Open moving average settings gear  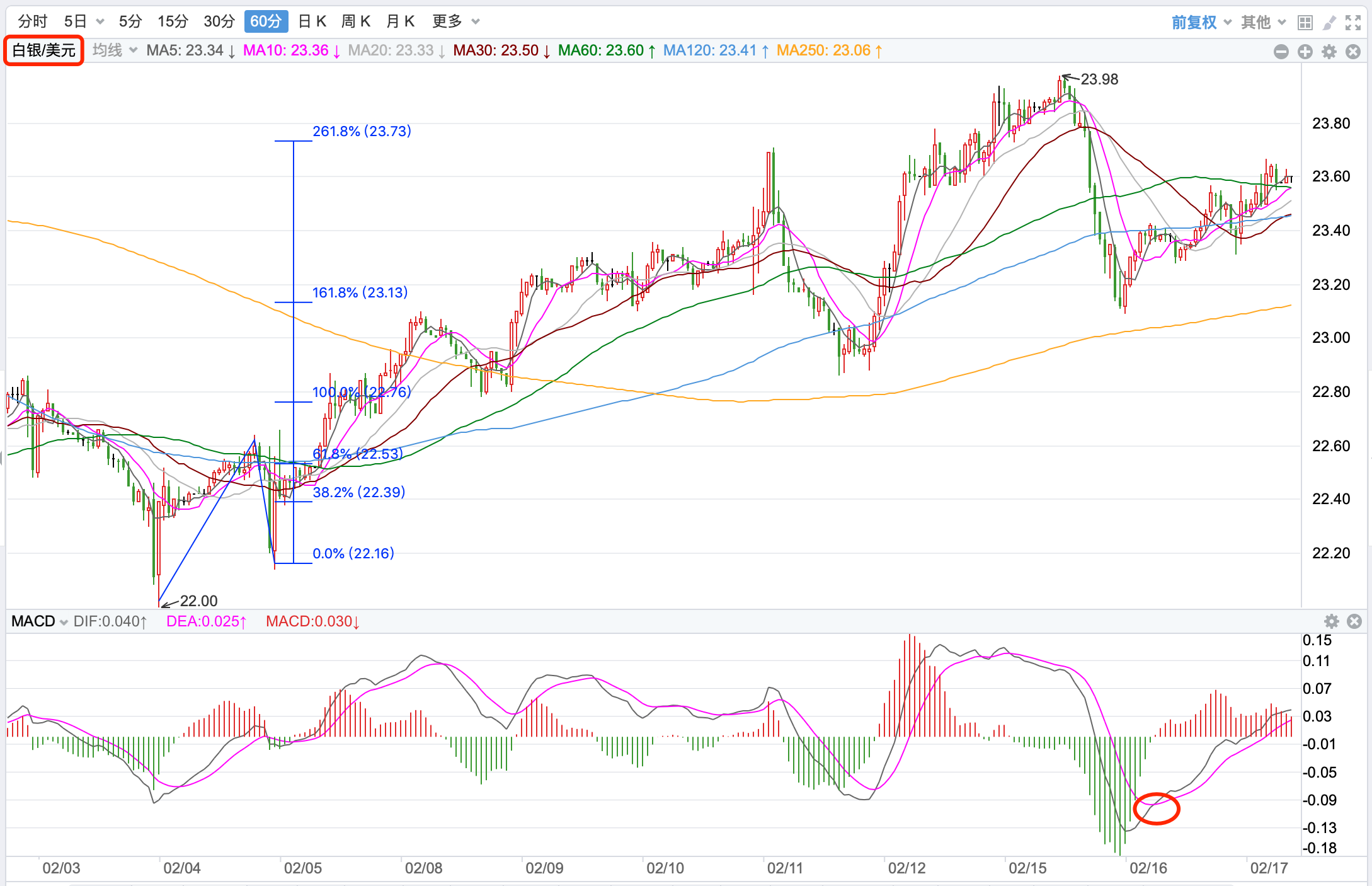point(1329,52)
